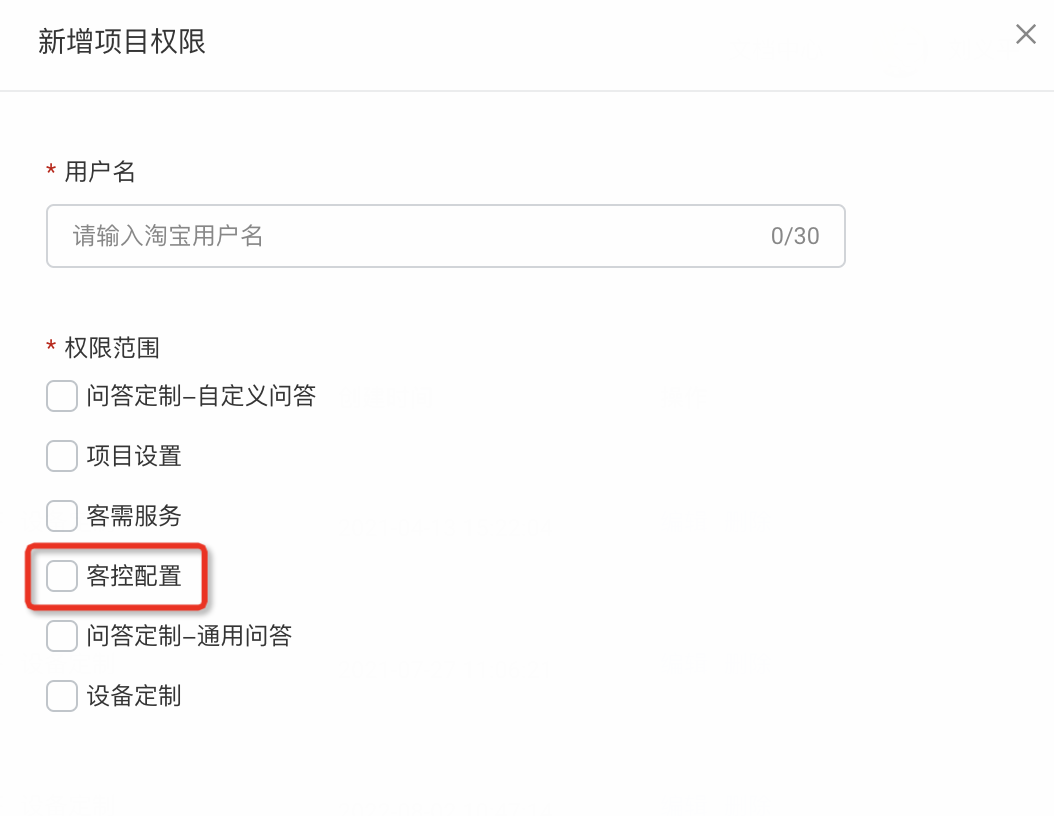This screenshot has height=816, width=1054.
Task: Check the 问答定制–自定义问答 checkbox
Action: tap(62, 396)
